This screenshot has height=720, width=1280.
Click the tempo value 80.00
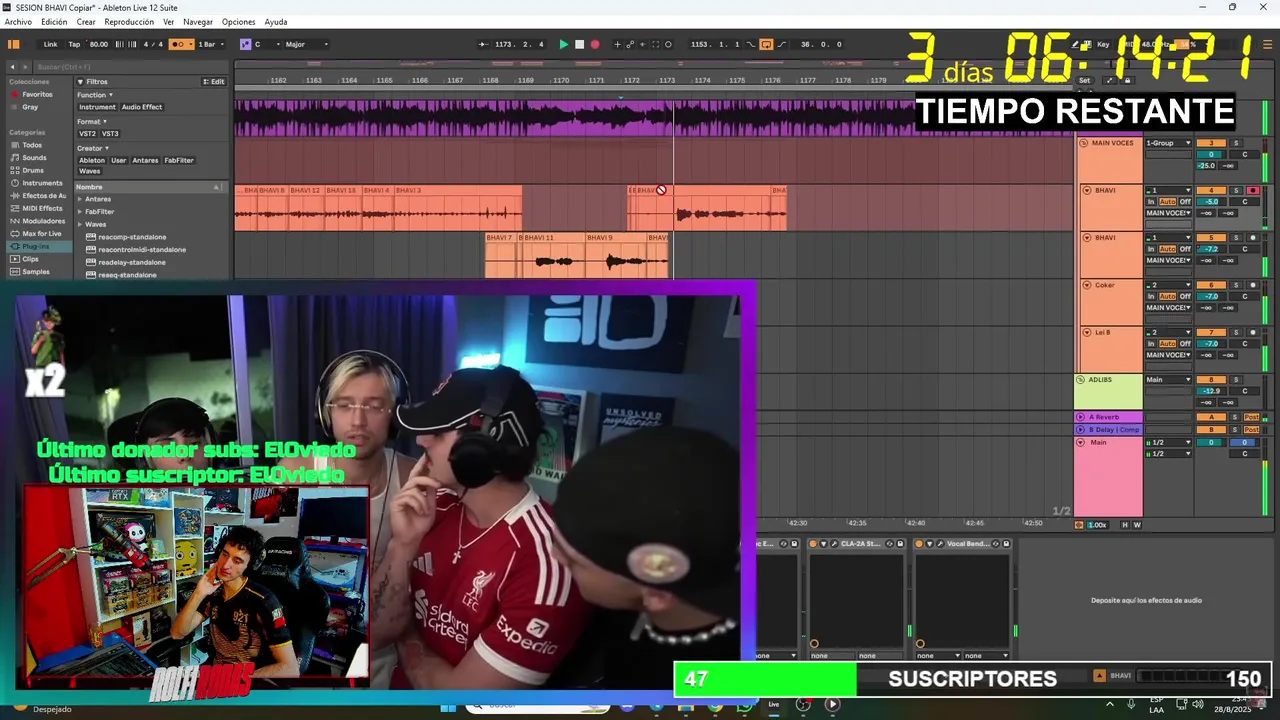point(99,44)
